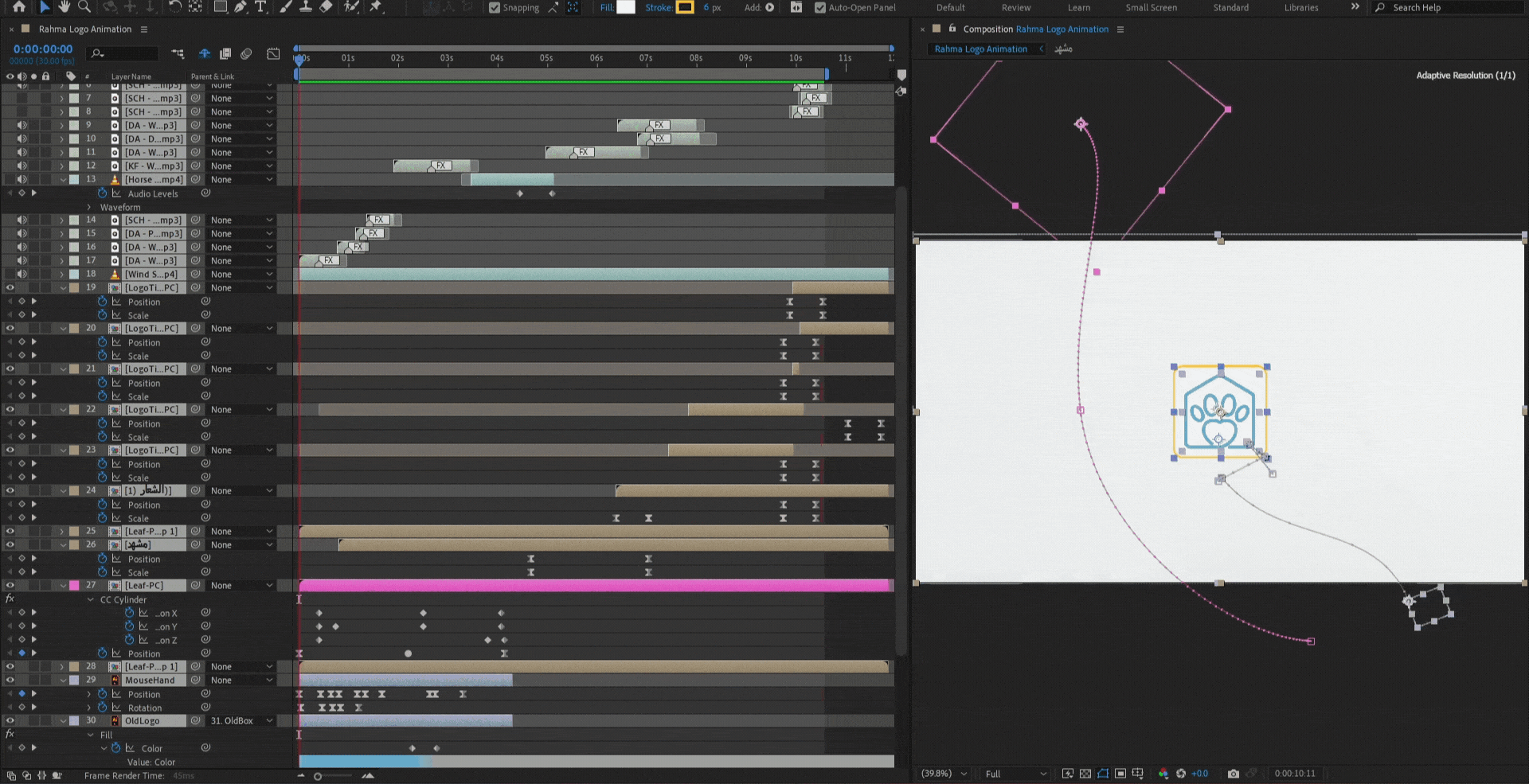Open the Stroke color swatch
The height and width of the screenshot is (784, 1529).
click(685, 7)
